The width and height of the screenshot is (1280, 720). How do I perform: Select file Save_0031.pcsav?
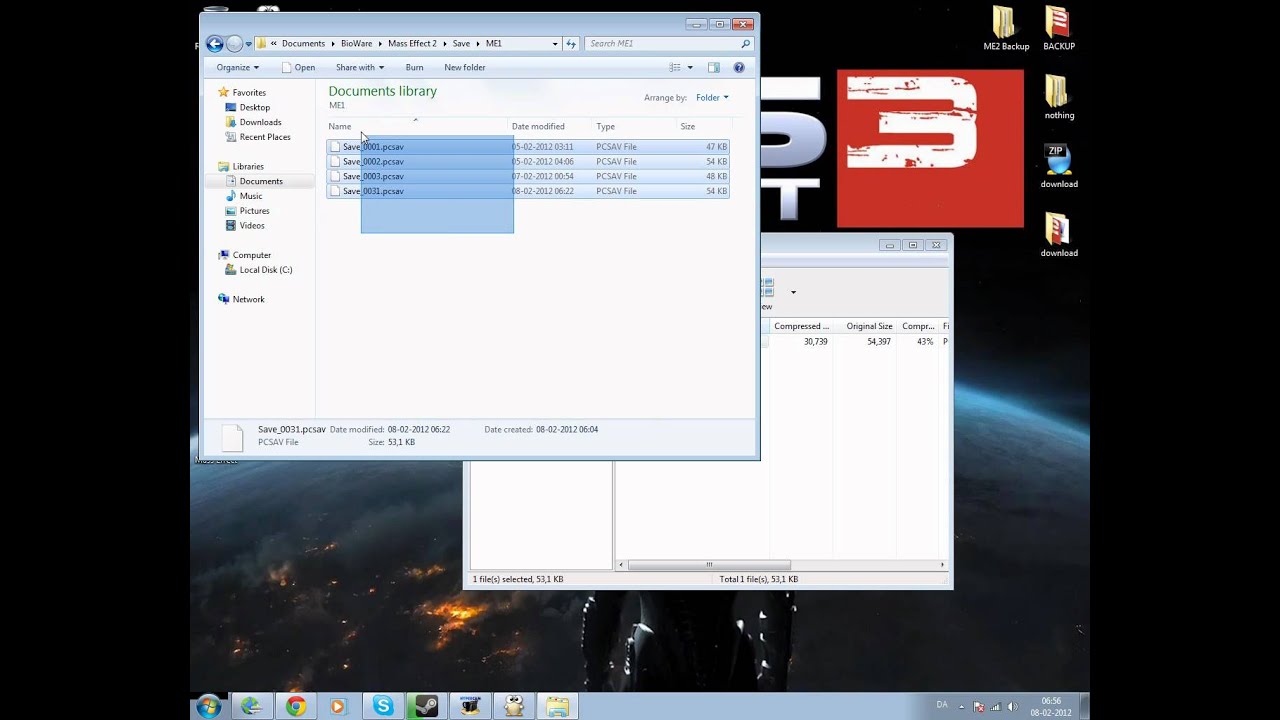tap(528, 191)
